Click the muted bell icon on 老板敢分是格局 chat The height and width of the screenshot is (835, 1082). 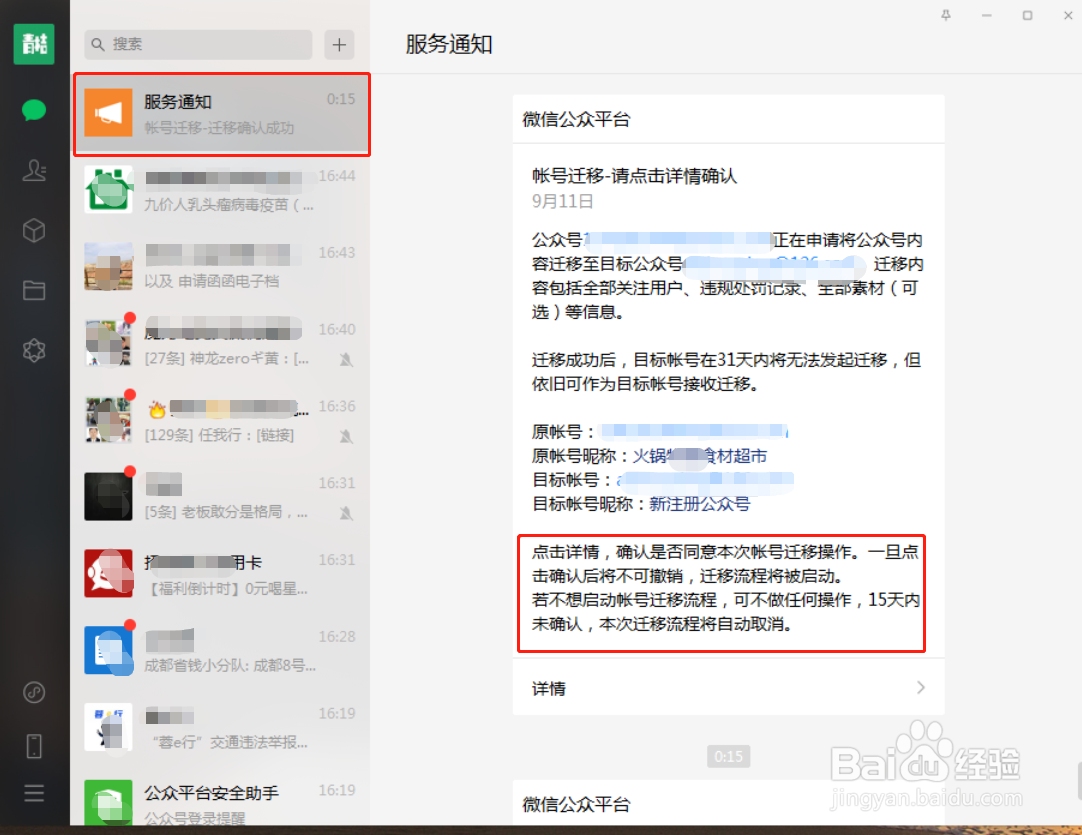point(346,513)
